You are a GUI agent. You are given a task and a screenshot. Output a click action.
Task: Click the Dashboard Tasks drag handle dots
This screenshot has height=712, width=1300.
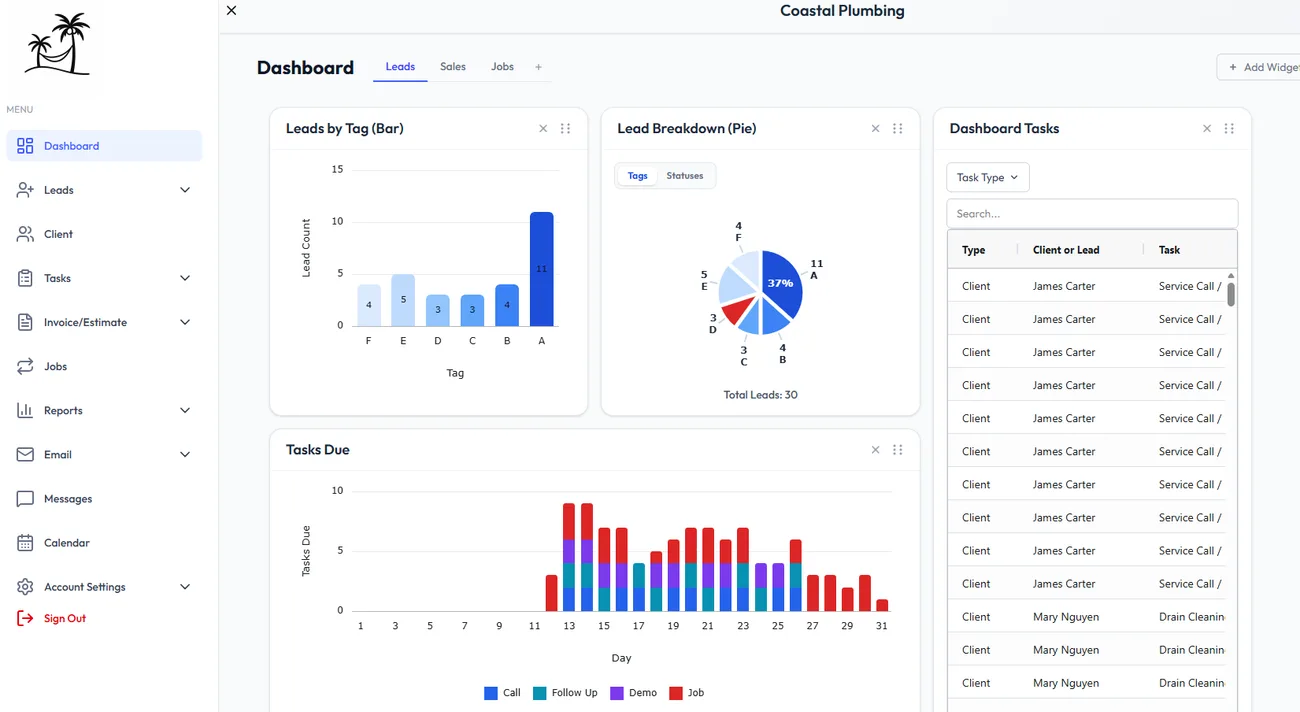(x=1229, y=128)
